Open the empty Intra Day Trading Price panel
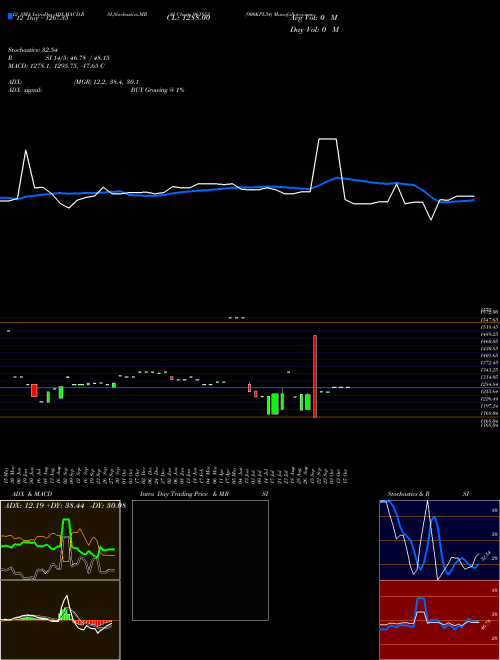Image resolution: width=500 pixels, height=660 pixels. coord(200,560)
